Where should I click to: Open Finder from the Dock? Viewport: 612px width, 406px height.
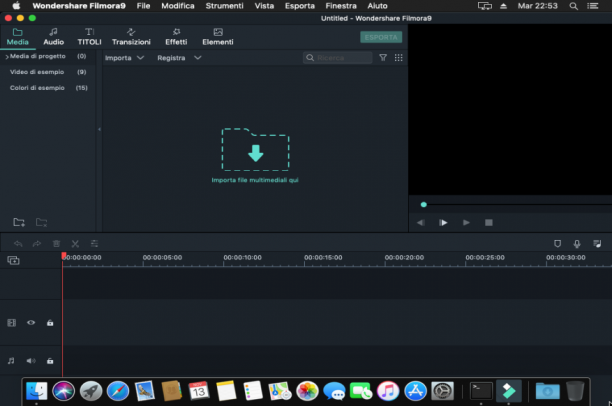[37, 391]
